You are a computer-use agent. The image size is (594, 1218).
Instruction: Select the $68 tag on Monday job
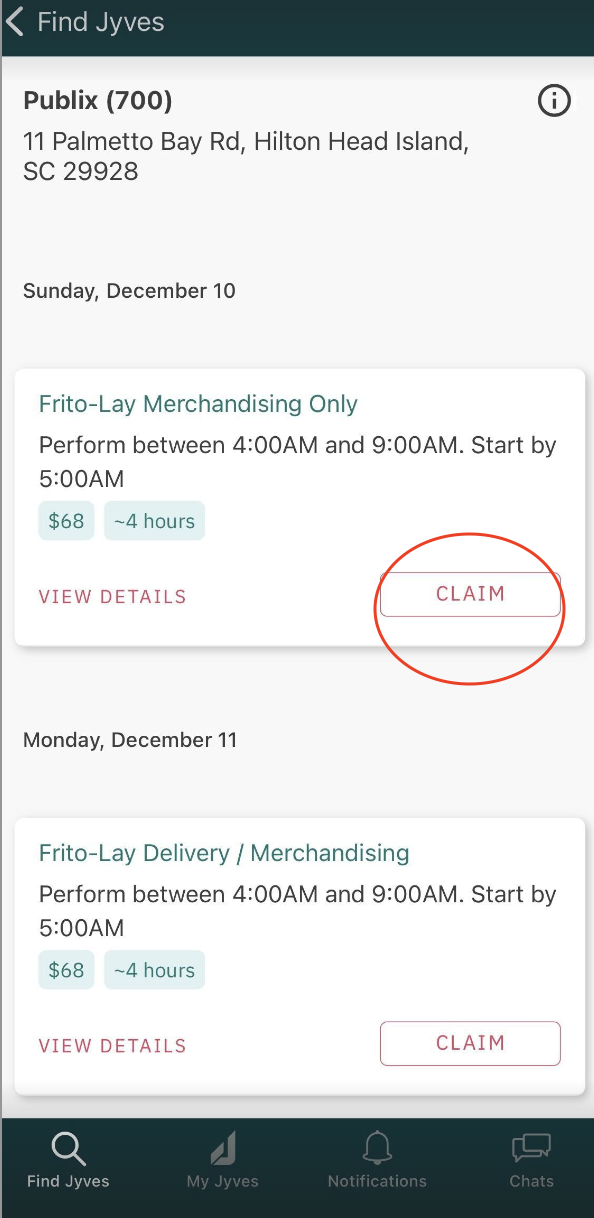[x=67, y=970]
